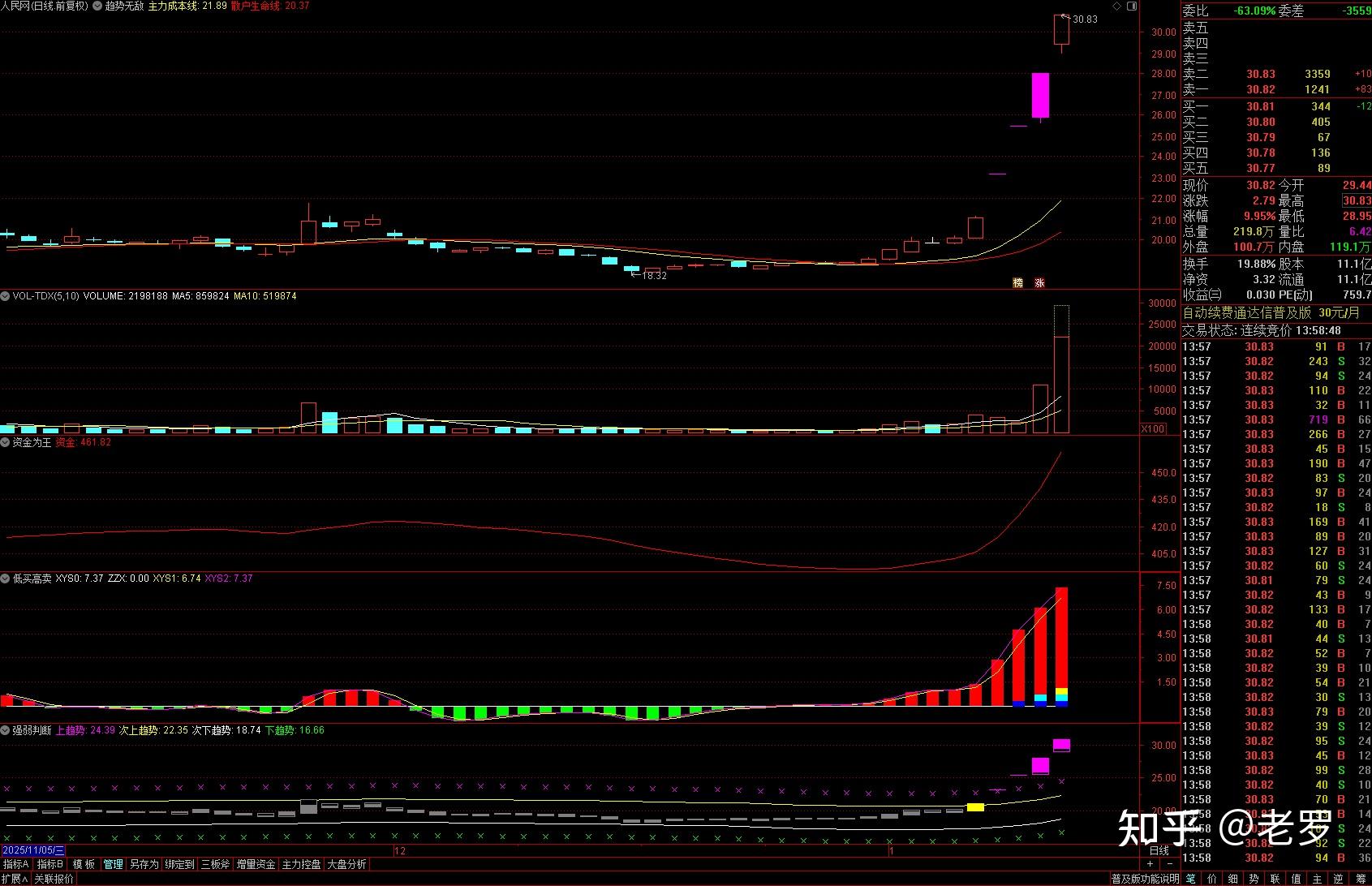
Task: Click the X100 volume scale marker
Action: tap(1152, 428)
